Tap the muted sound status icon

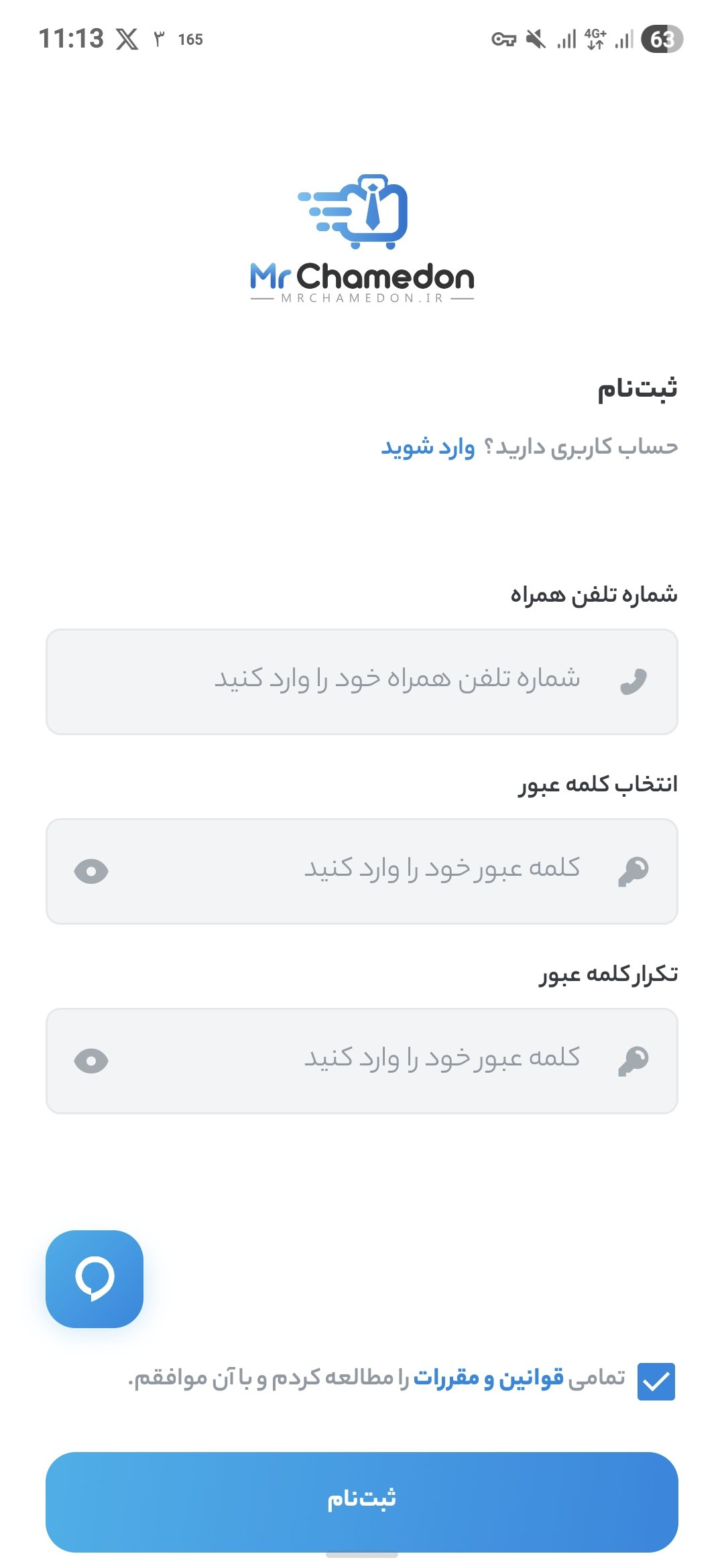(x=535, y=39)
